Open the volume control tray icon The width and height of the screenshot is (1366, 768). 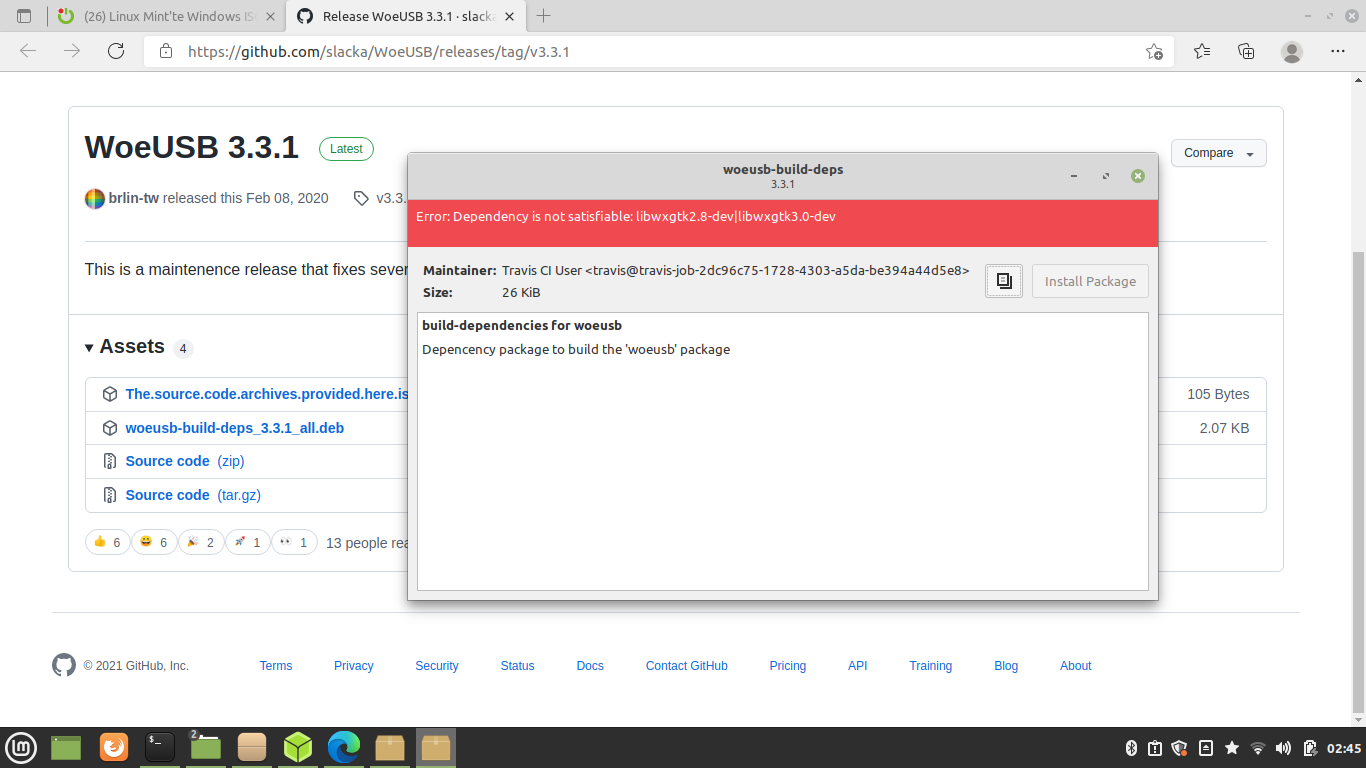tap(1283, 748)
